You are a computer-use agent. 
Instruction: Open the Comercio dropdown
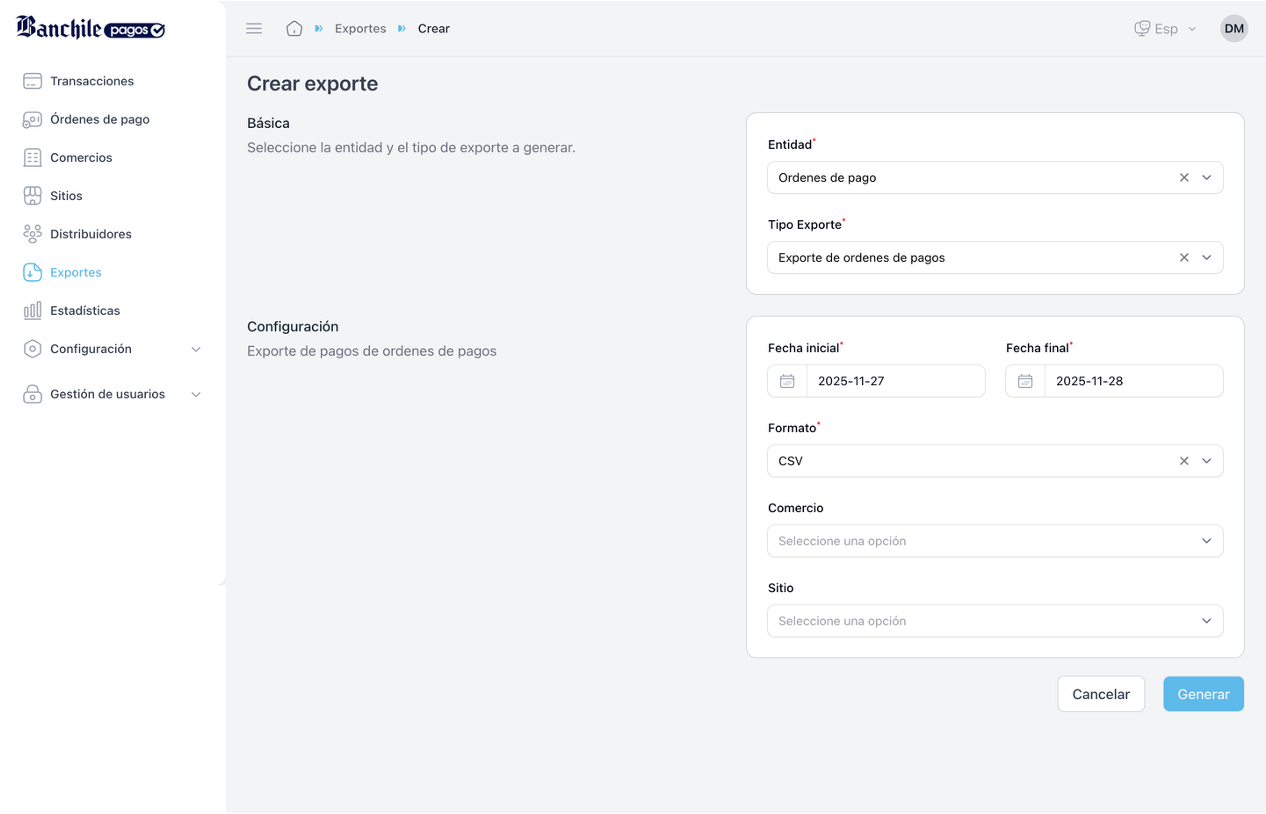pyautogui.click(x=995, y=541)
